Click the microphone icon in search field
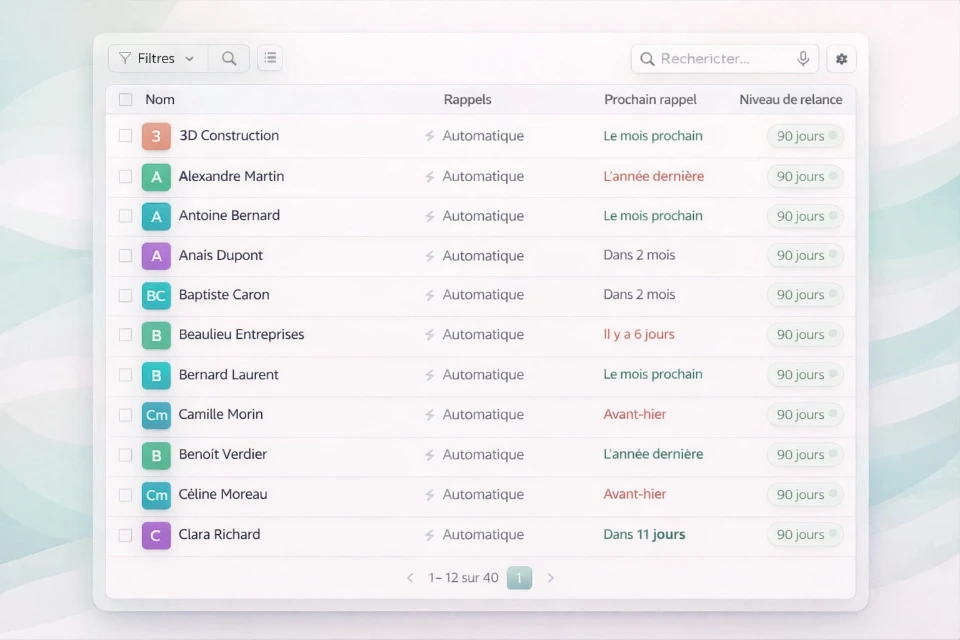Screen dimensions: 960x640 pyautogui.click(x=803, y=59)
